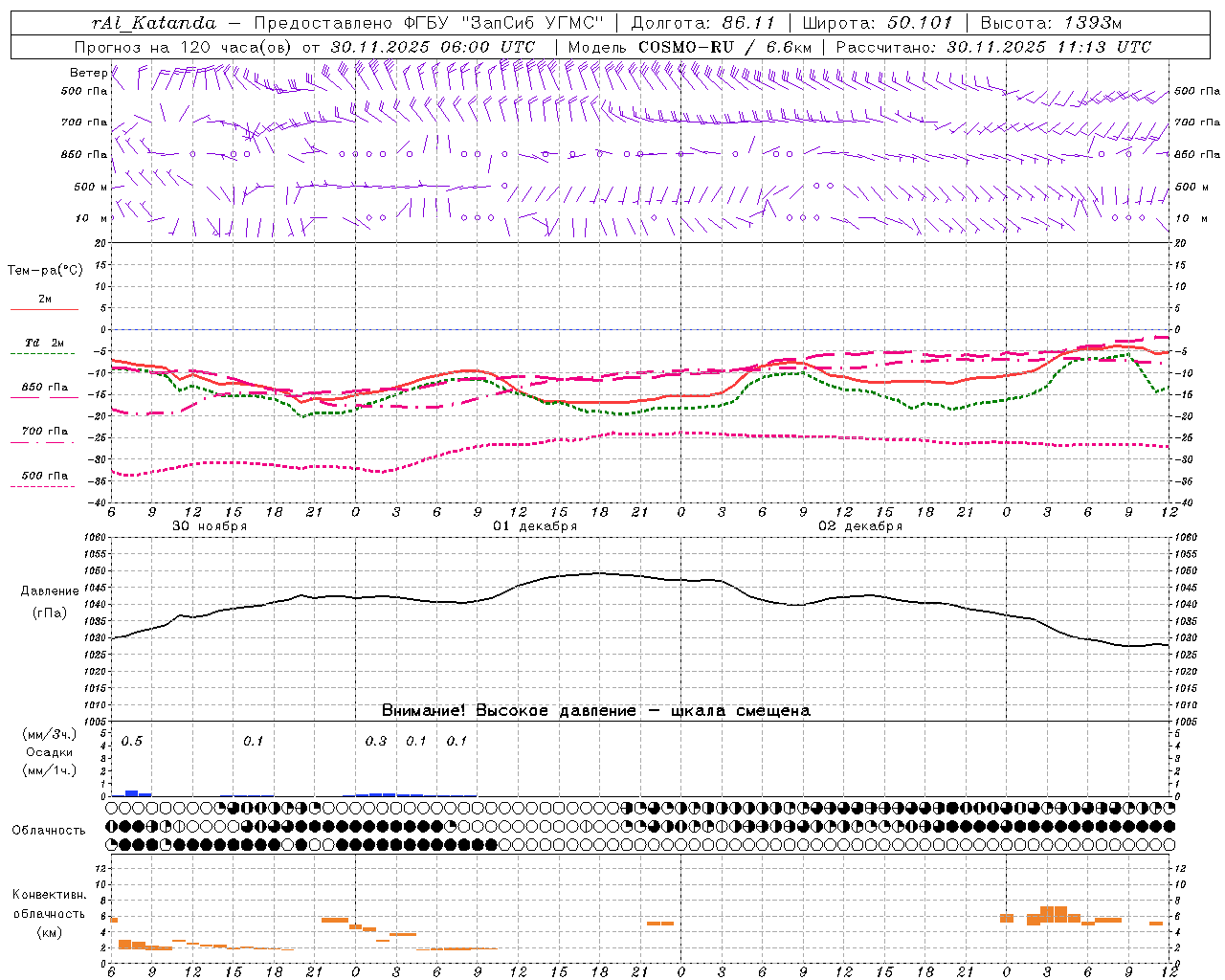The image size is (1225, 980).
Task: Click the station title rAl_Katanda
Action: (154, 23)
